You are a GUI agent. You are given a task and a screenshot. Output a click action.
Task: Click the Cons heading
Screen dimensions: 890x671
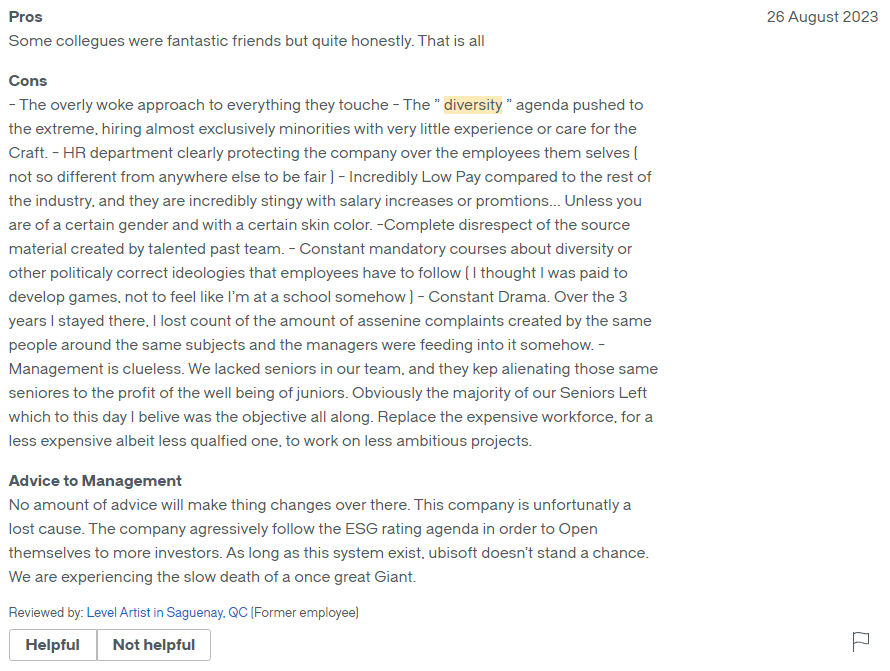click(x=28, y=81)
